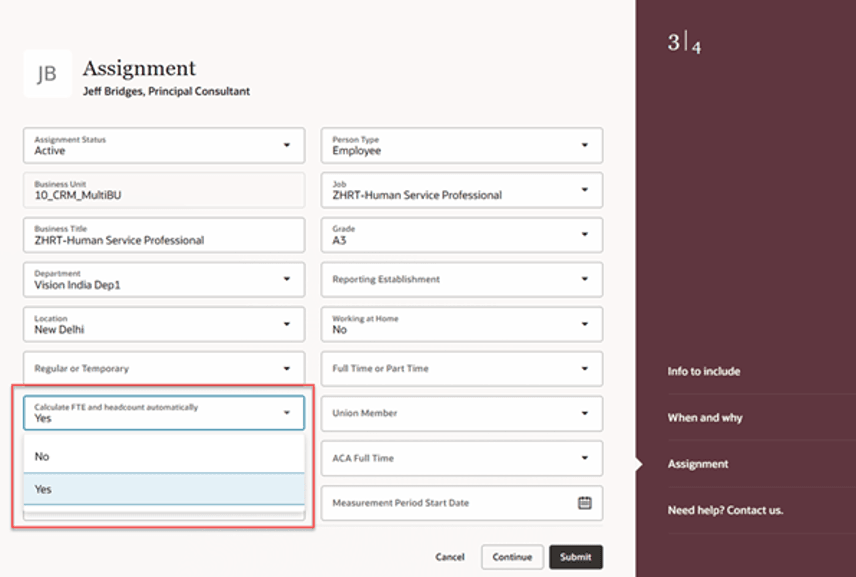Click the Continue button

(x=512, y=557)
